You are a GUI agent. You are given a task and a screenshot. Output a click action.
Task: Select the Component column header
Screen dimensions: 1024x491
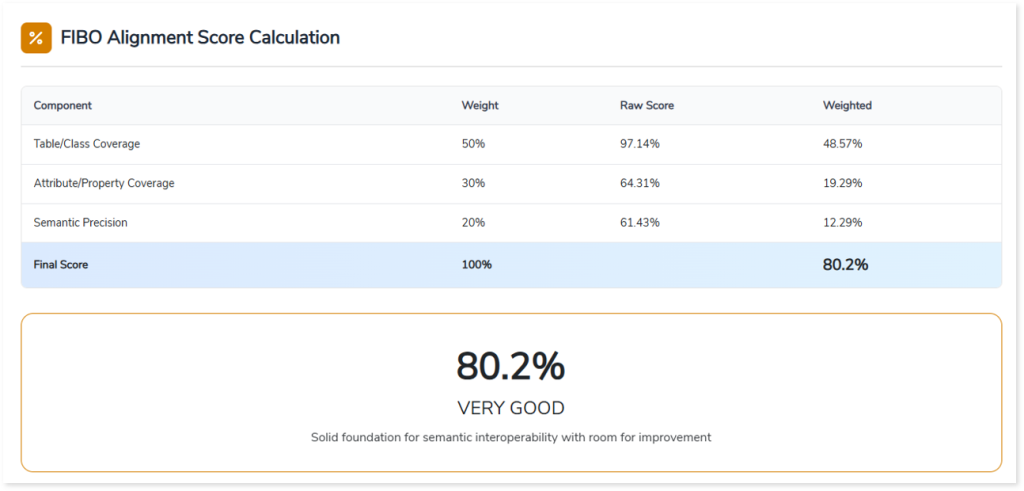pos(62,105)
